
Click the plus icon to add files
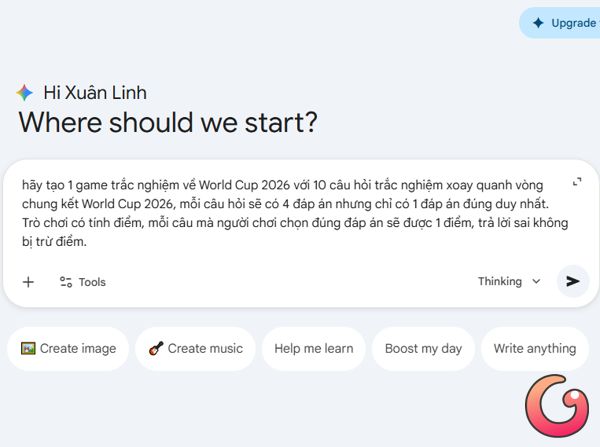(28, 282)
